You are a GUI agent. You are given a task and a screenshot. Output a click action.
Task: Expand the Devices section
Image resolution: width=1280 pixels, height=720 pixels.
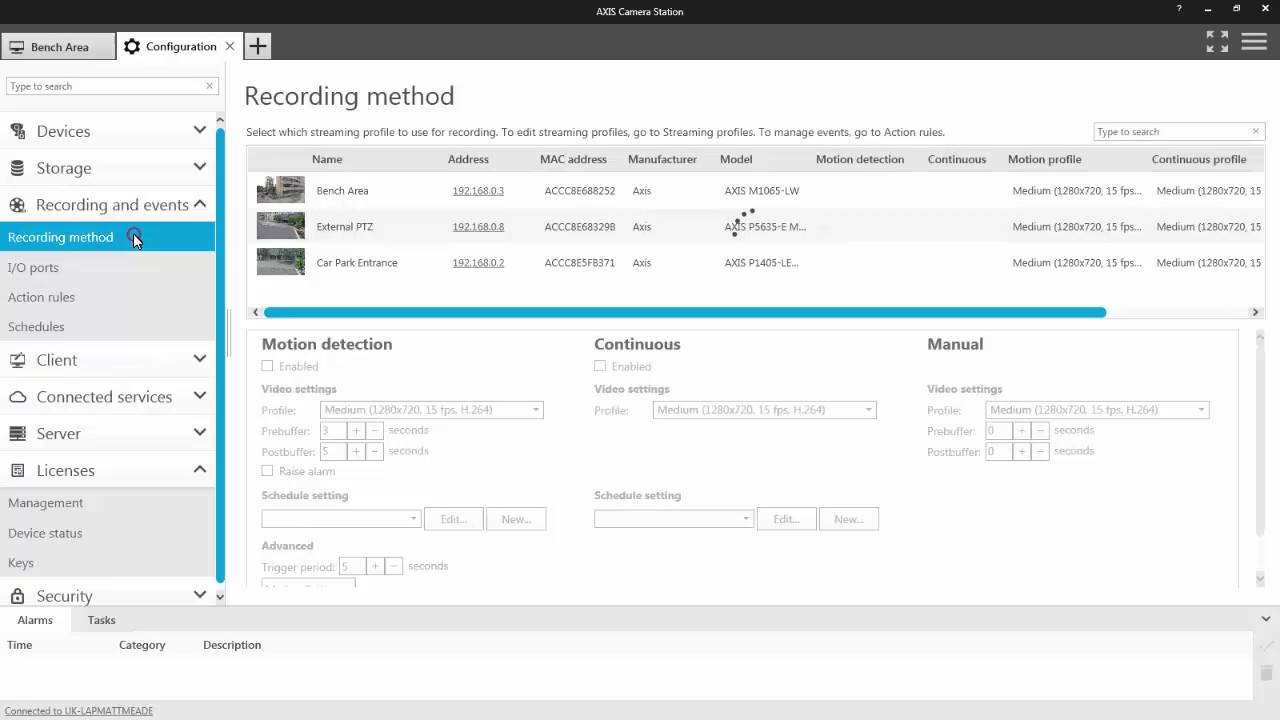(199, 131)
